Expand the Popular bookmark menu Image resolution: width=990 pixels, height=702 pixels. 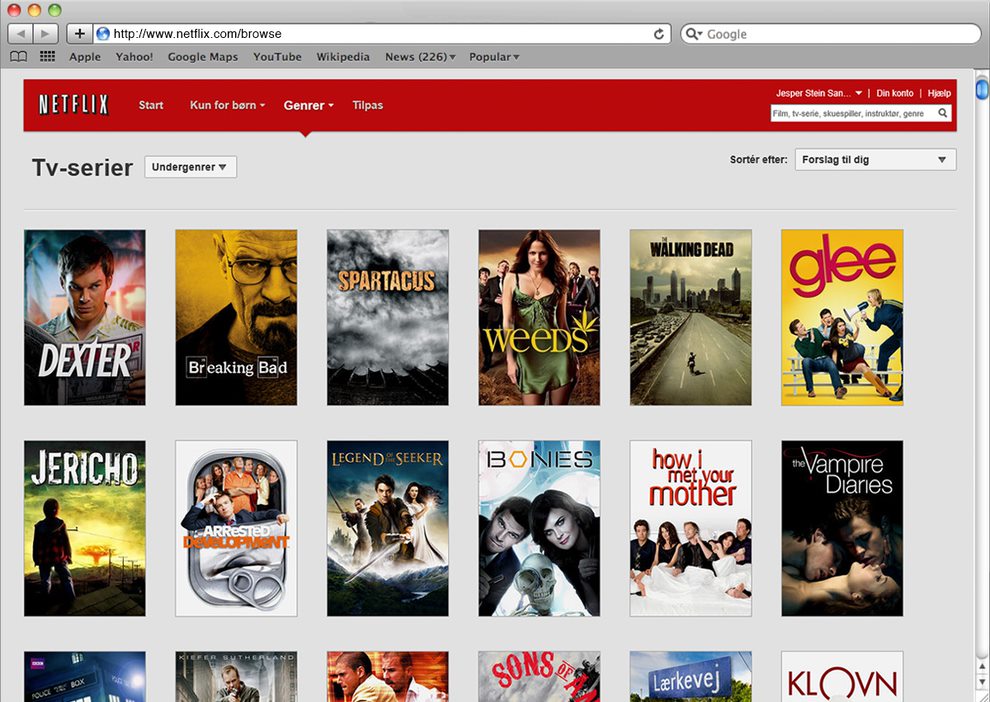494,57
